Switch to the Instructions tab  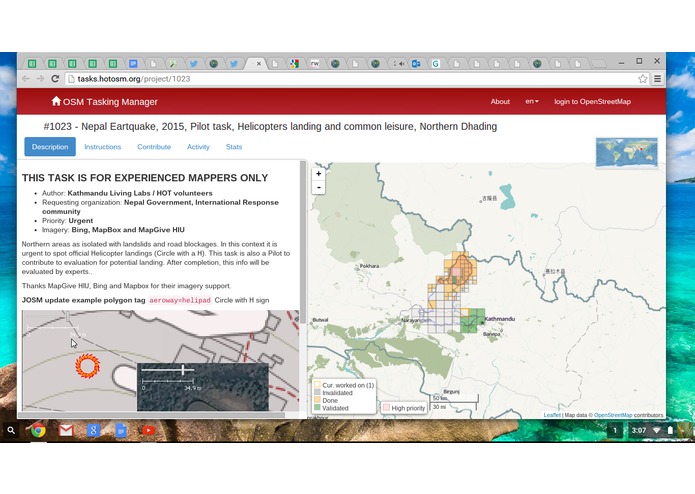coord(102,147)
